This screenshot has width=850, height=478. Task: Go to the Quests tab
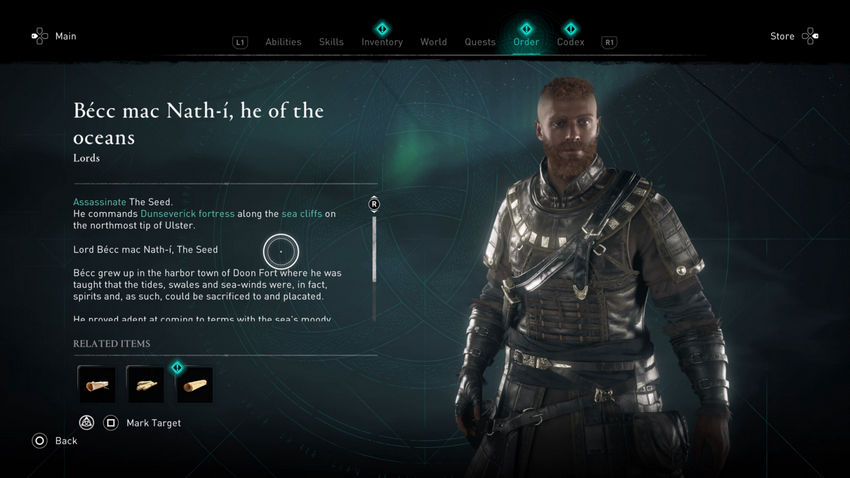coord(480,42)
